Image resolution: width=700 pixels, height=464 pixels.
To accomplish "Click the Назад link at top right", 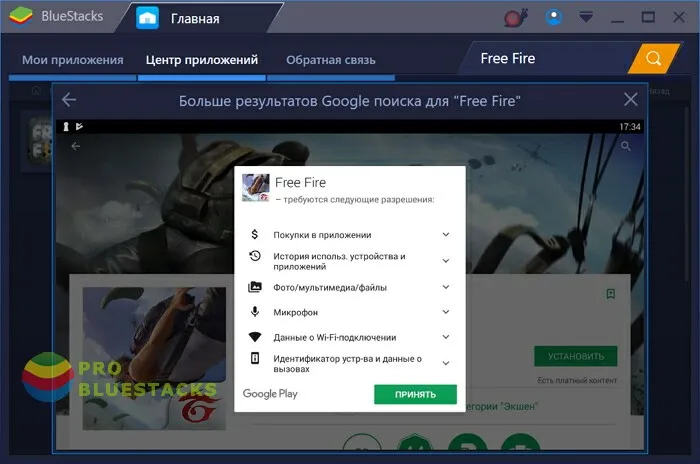I will pos(658,91).
